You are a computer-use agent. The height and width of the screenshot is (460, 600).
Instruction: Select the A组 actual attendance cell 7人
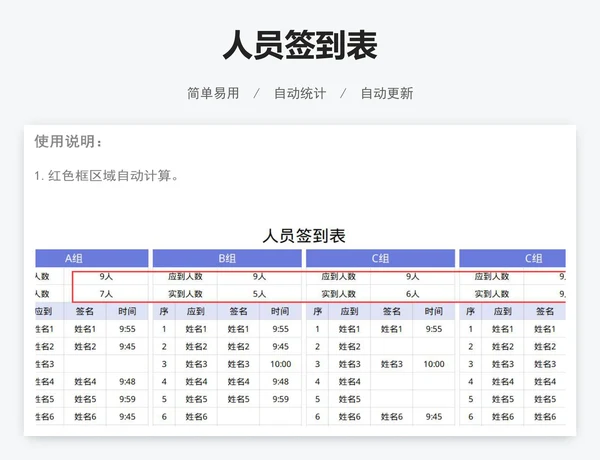pos(106,294)
